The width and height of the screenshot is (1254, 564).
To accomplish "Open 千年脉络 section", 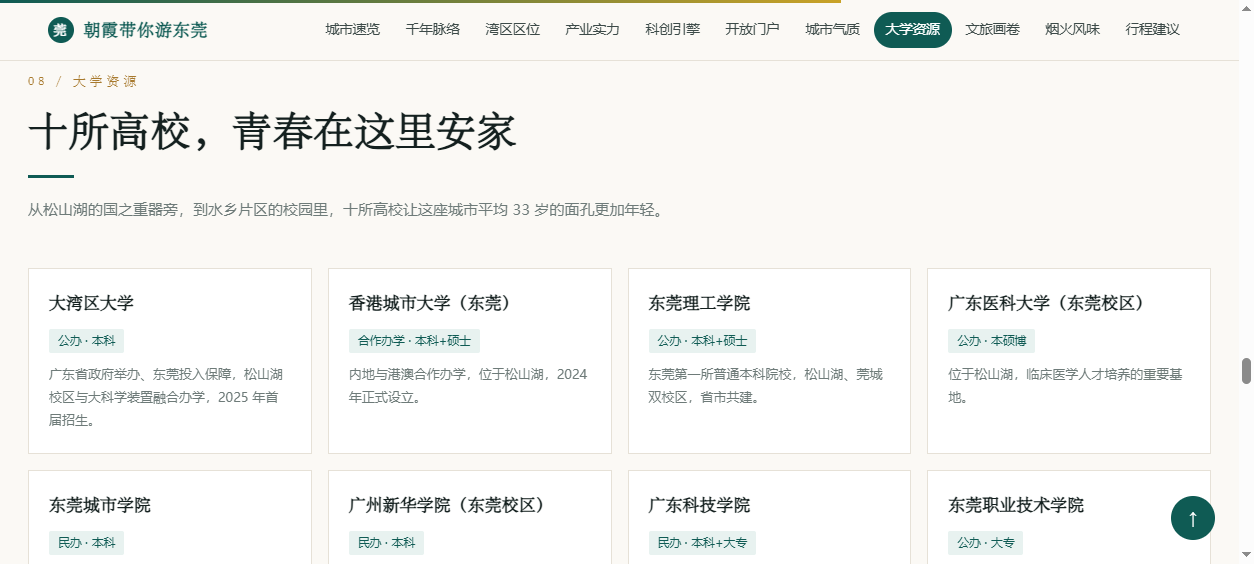I will tap(432, 29).
